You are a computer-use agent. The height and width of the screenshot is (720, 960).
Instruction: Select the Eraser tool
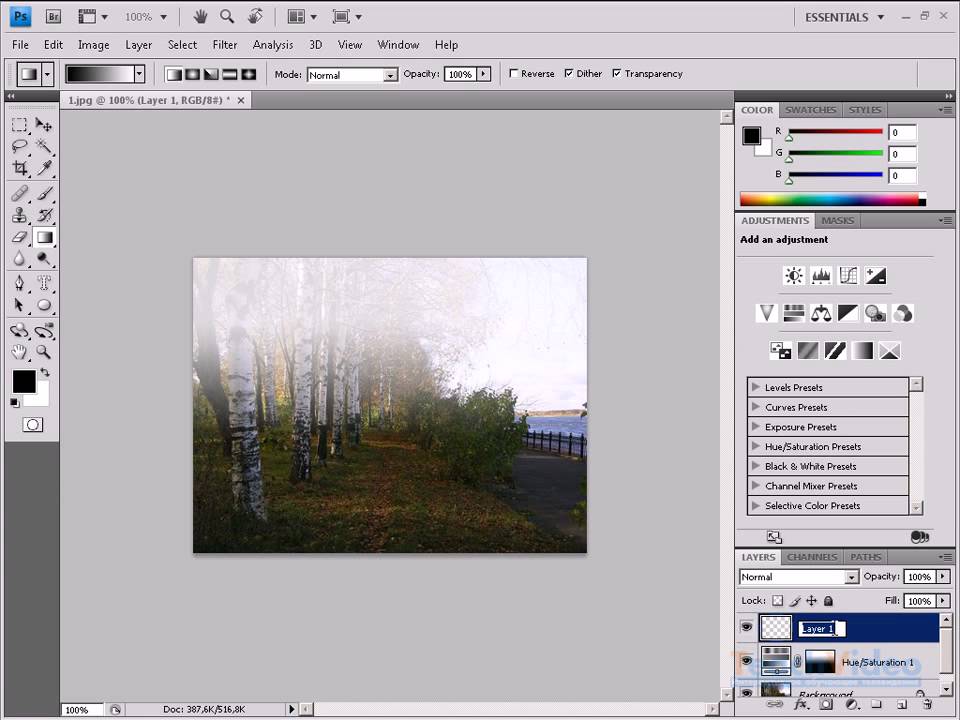pyautogui.click(x=19, y=236)
